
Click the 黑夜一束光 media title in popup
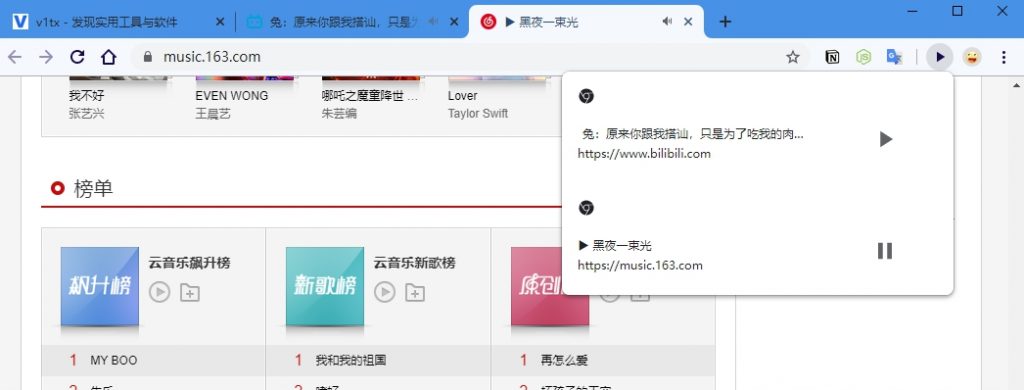(615, 246)
